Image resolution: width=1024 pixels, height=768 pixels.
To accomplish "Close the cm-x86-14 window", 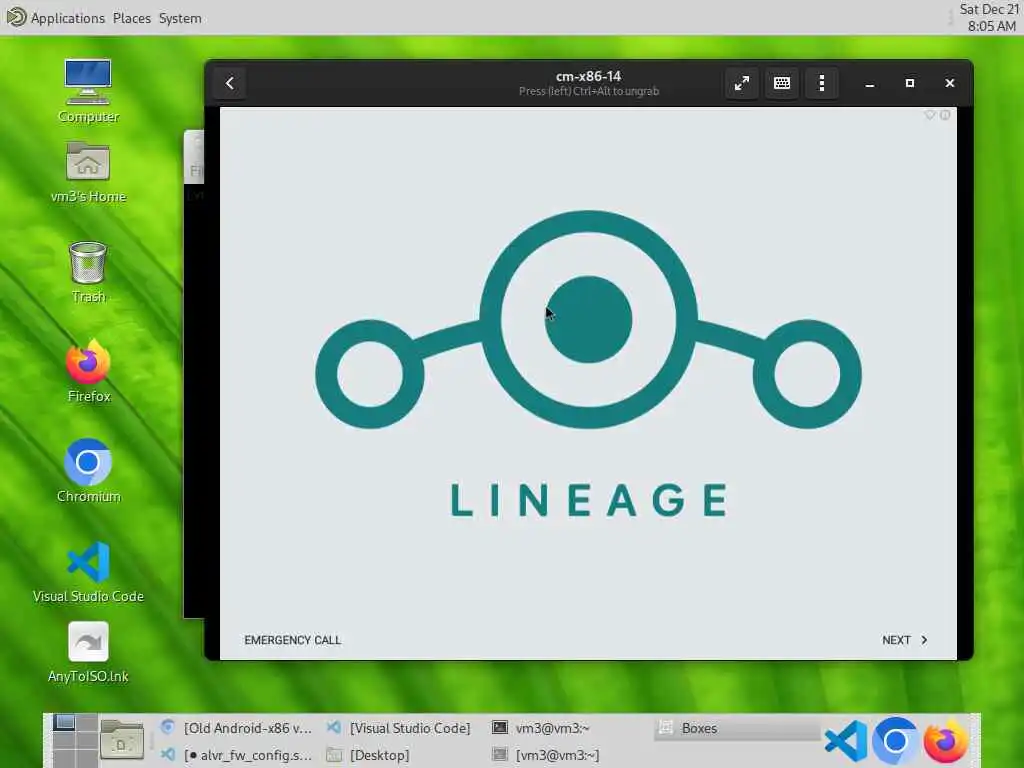I will point(950,83).
